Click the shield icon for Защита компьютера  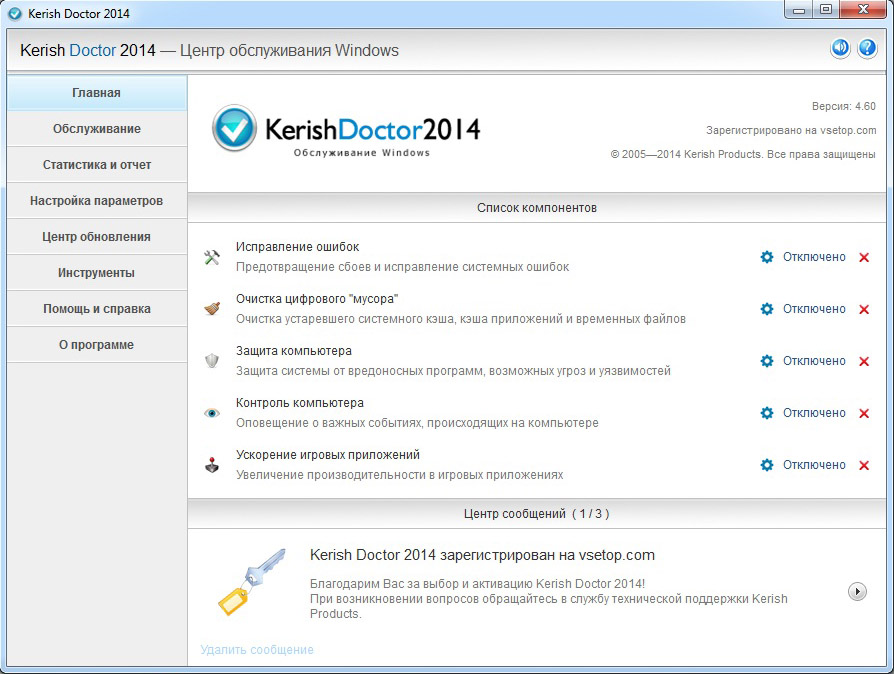click(x=212, y=361)
